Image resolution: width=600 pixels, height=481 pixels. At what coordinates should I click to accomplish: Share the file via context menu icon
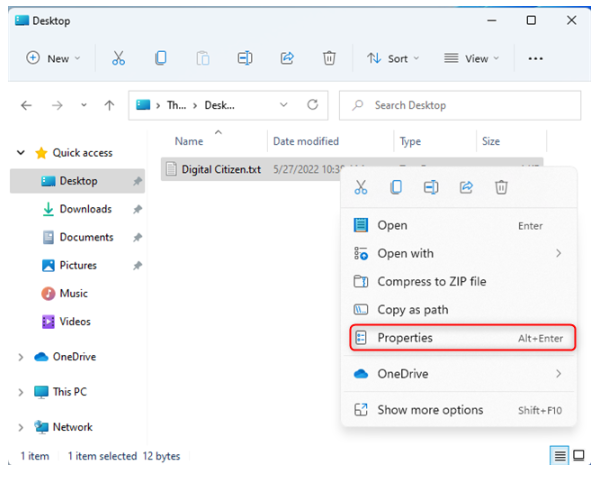click(466, 188)
